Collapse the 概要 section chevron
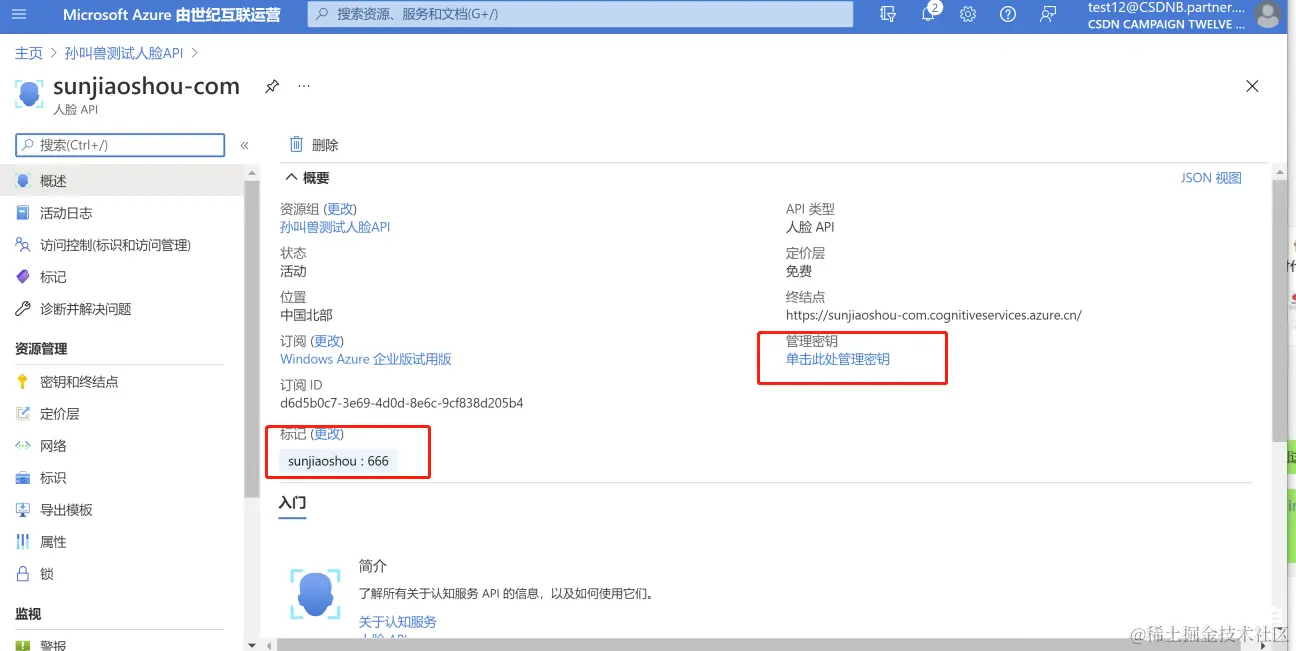 tap(292, 177)
